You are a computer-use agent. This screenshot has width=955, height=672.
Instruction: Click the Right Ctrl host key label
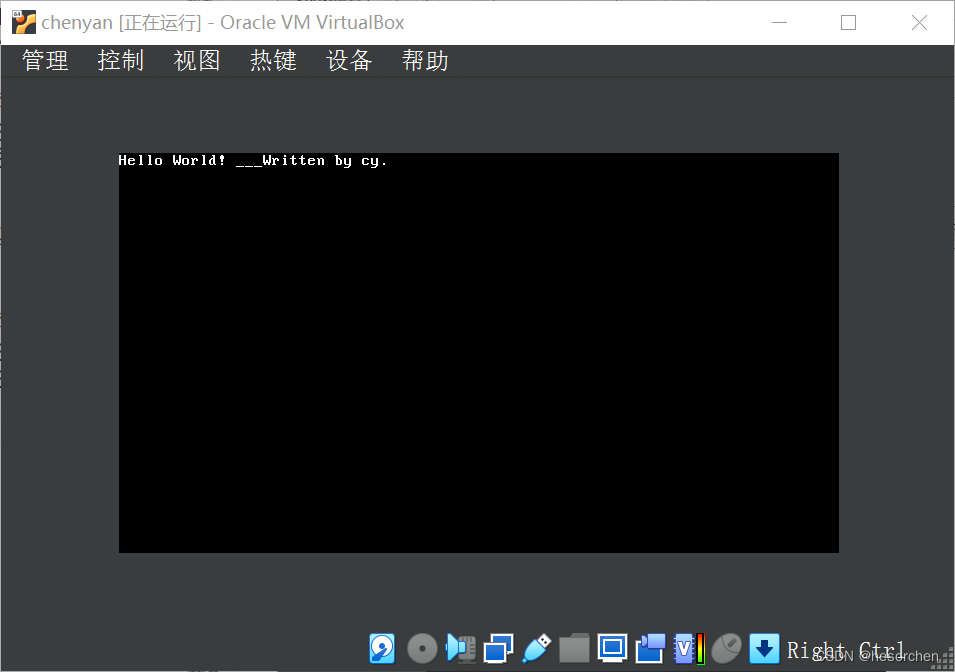(x=845, y=650)
